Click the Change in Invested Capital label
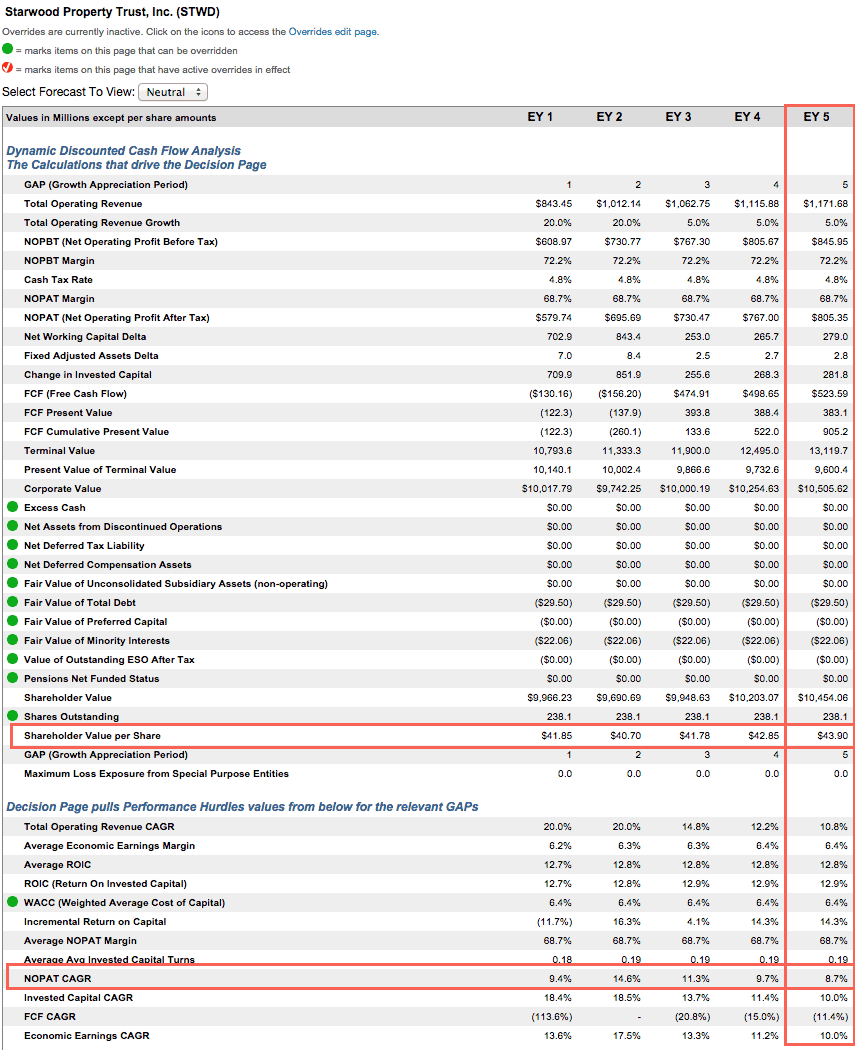 click(x=88, y=374)
